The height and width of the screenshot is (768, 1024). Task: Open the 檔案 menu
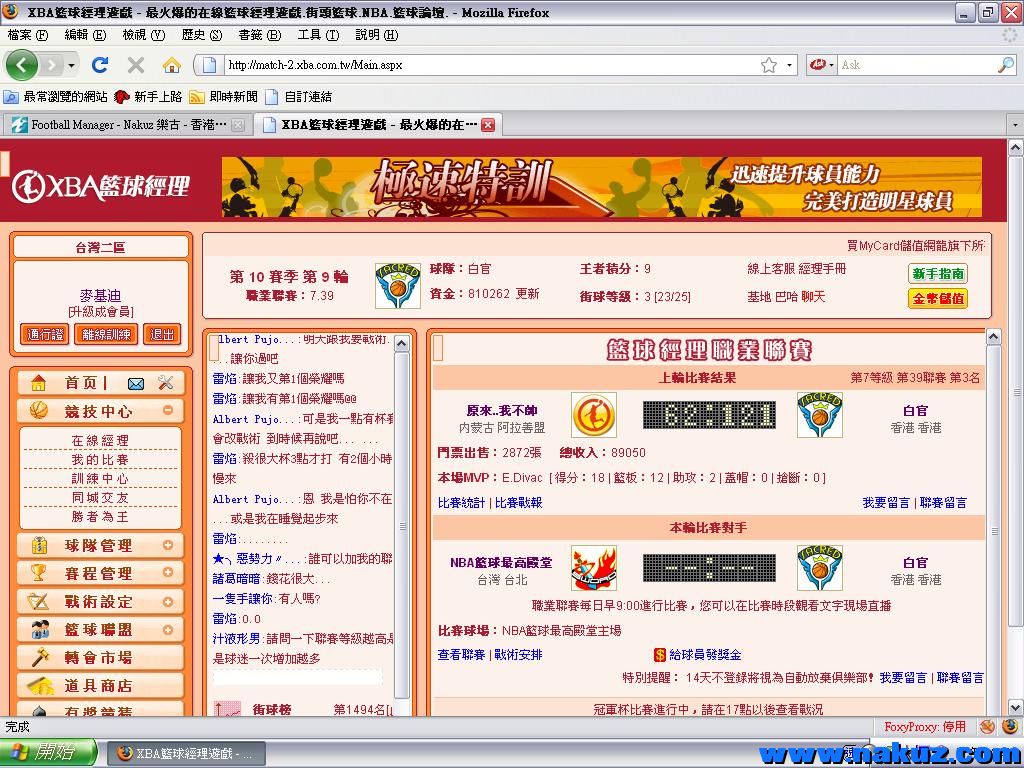coord(27,35)
